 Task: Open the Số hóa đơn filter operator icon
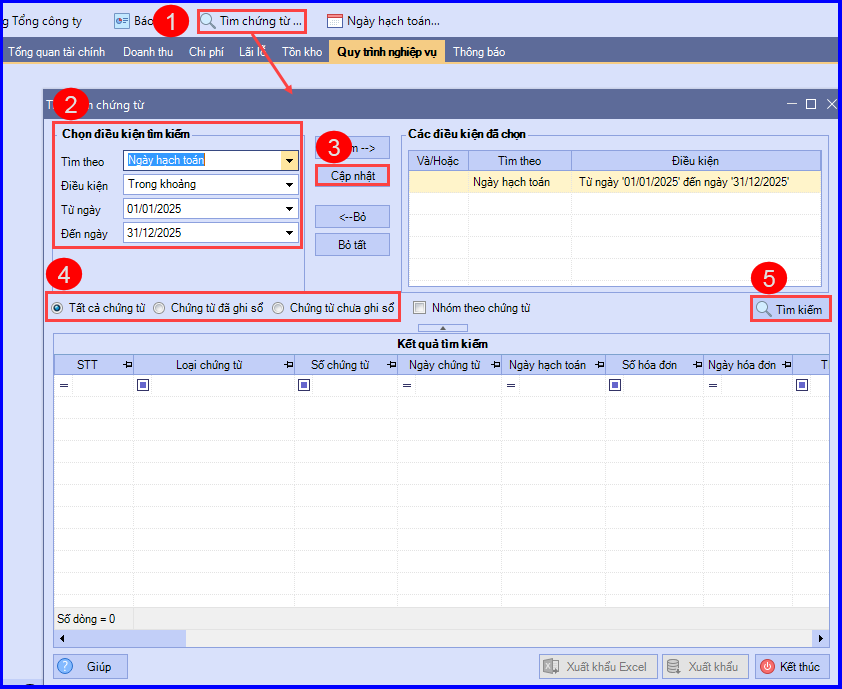tap(615, 385)
